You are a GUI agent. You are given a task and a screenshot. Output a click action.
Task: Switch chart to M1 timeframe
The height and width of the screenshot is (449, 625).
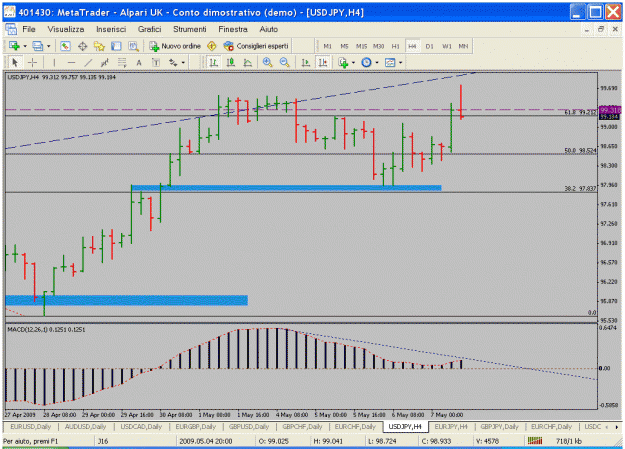point(327,46)
